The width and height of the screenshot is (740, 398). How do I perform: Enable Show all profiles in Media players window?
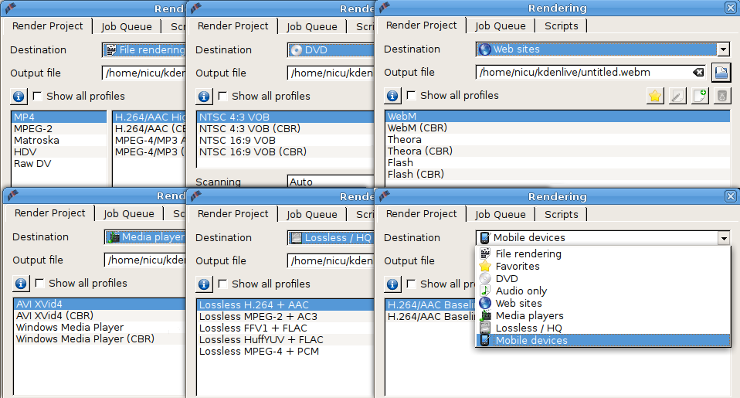(40, 283)
